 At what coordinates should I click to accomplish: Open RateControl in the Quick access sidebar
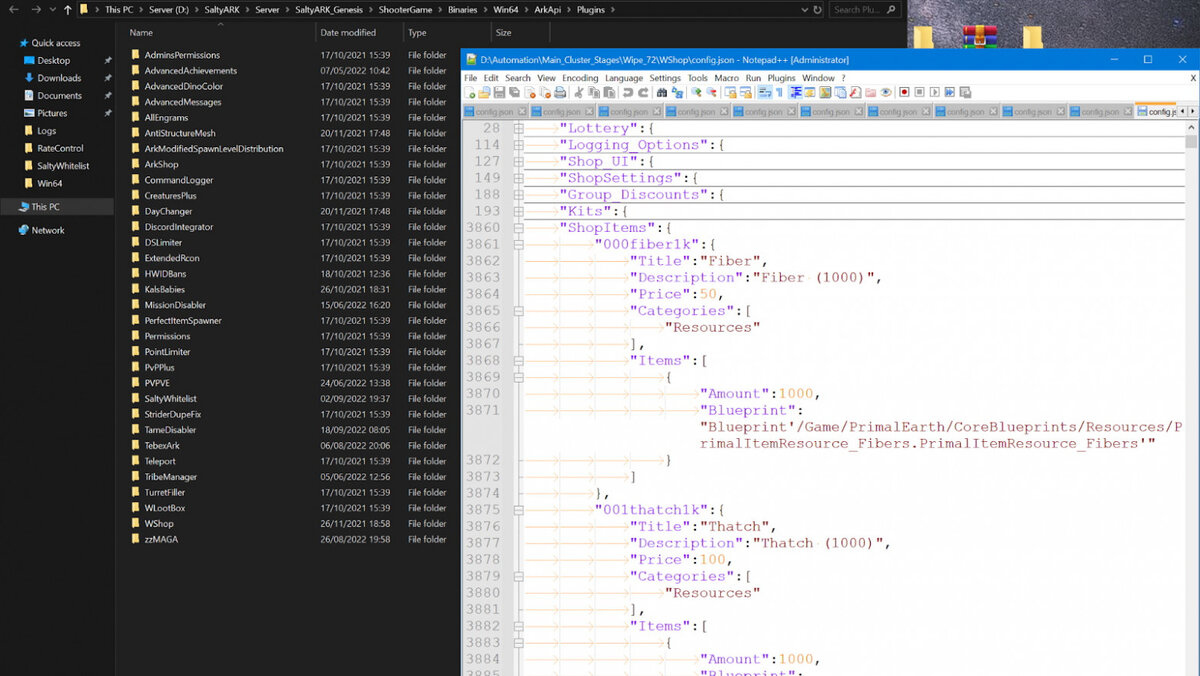pos(60,148)
